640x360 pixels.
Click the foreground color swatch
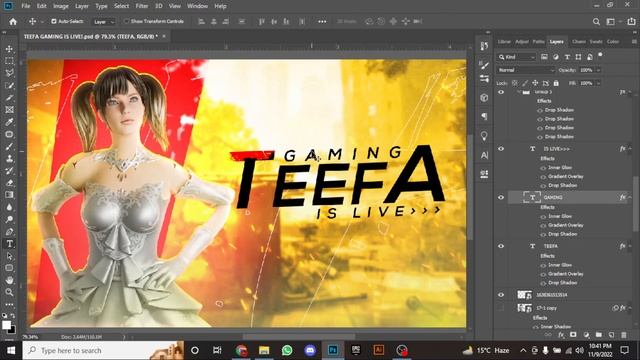(x=6, y=325)
